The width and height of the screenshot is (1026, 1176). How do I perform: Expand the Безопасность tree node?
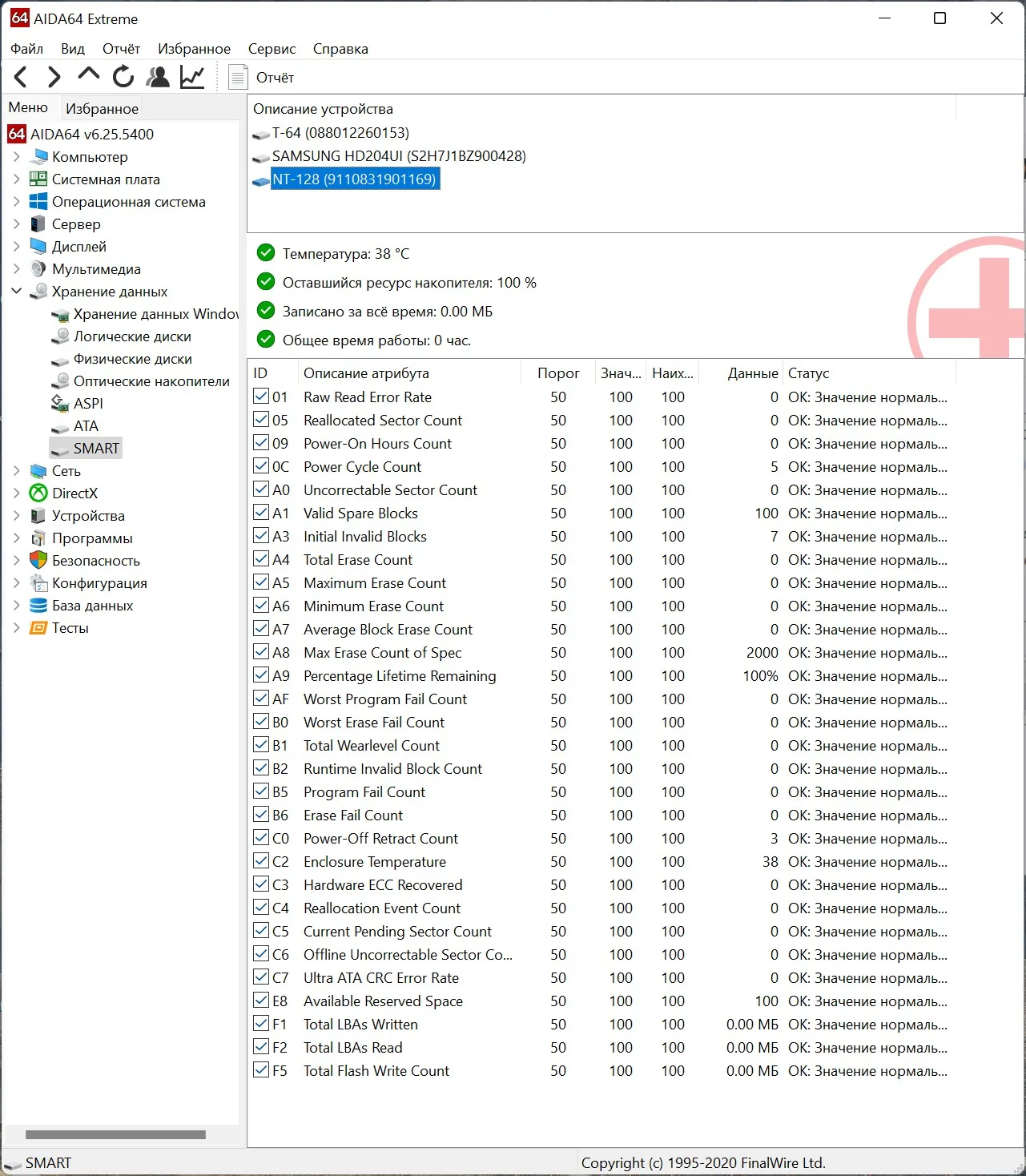tap(16, 560)
